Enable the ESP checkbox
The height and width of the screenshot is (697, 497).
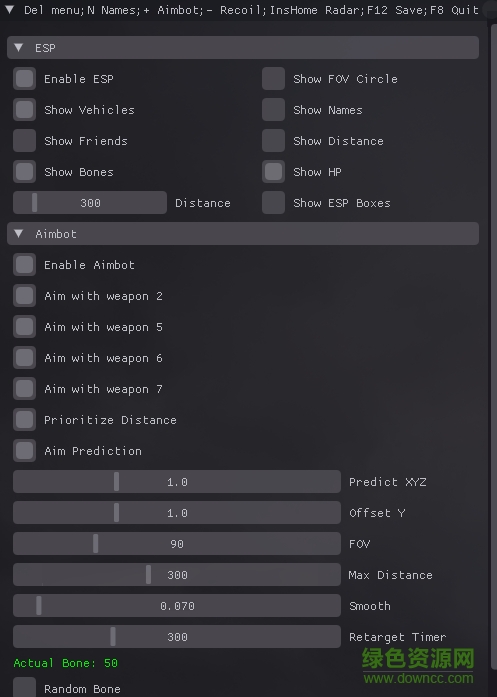[24, 79]
